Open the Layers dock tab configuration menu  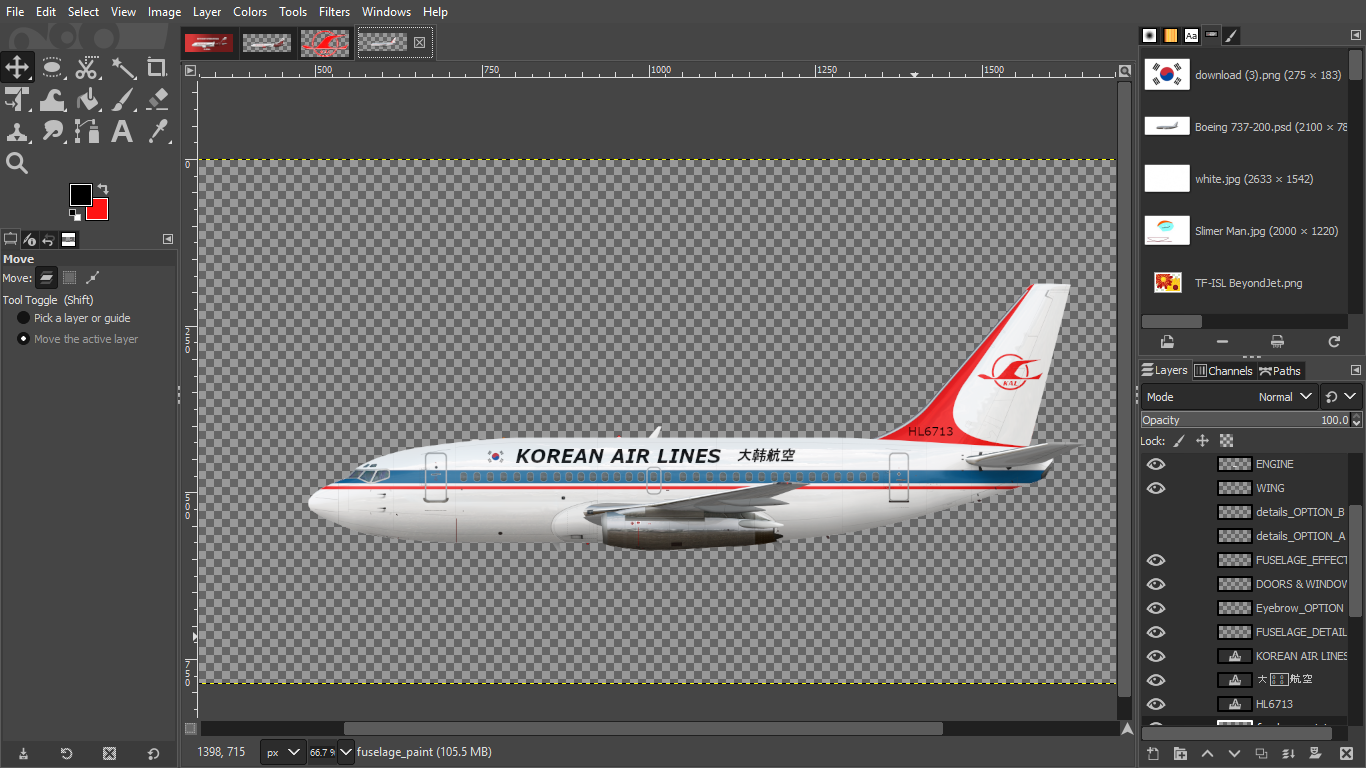coord(1356,370)
